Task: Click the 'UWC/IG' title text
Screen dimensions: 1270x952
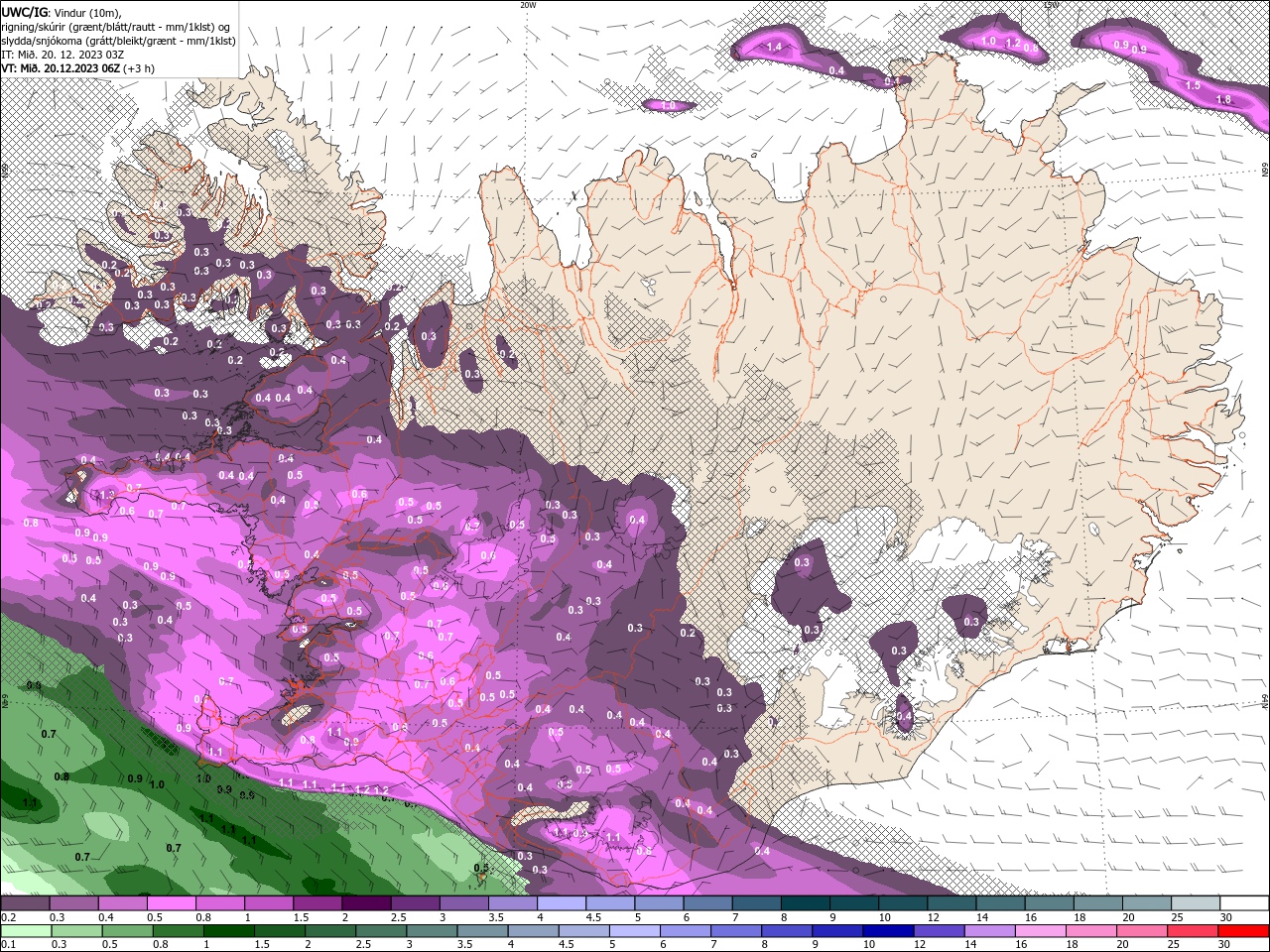Action: pos(24,12)
